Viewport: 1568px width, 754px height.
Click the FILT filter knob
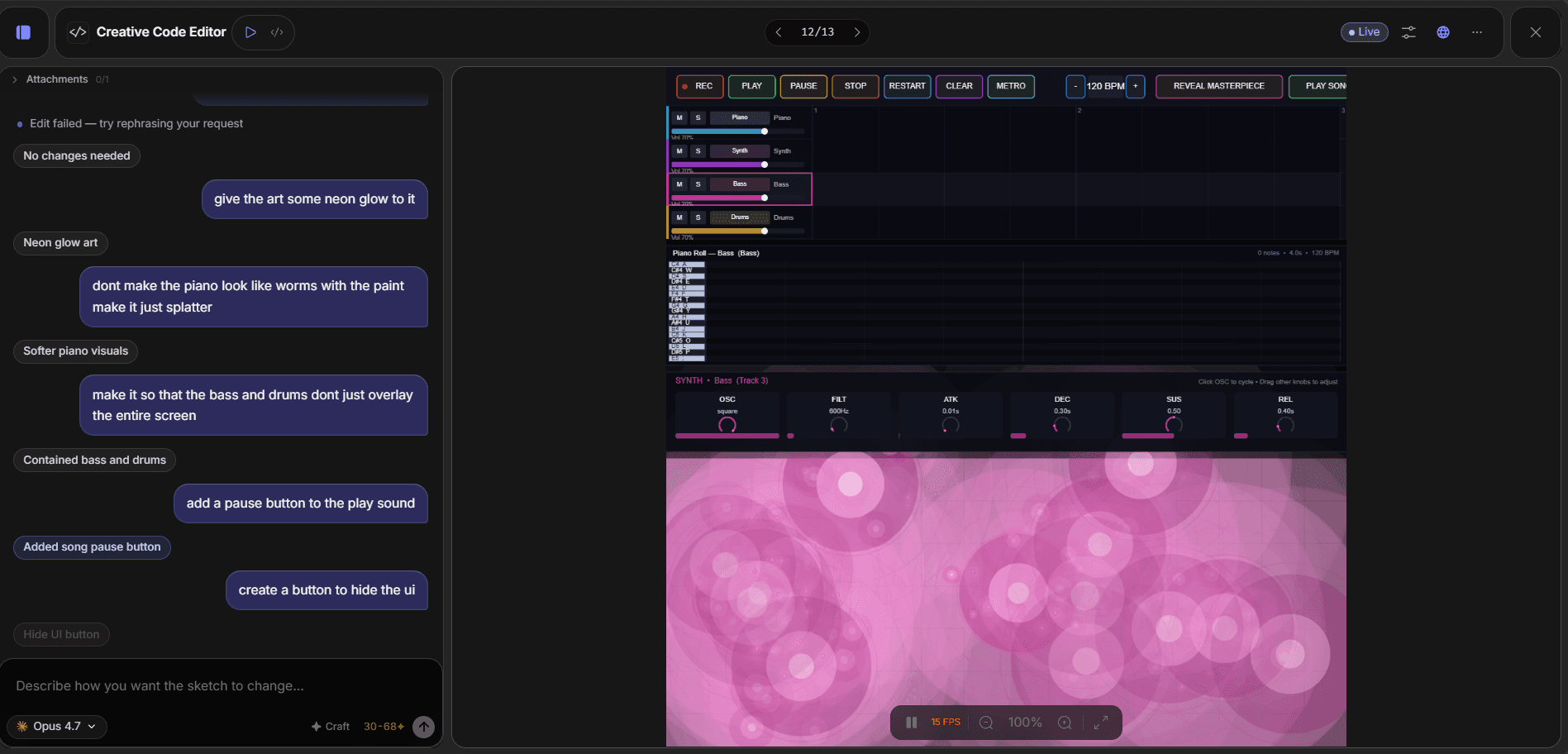tap(839, 425)
